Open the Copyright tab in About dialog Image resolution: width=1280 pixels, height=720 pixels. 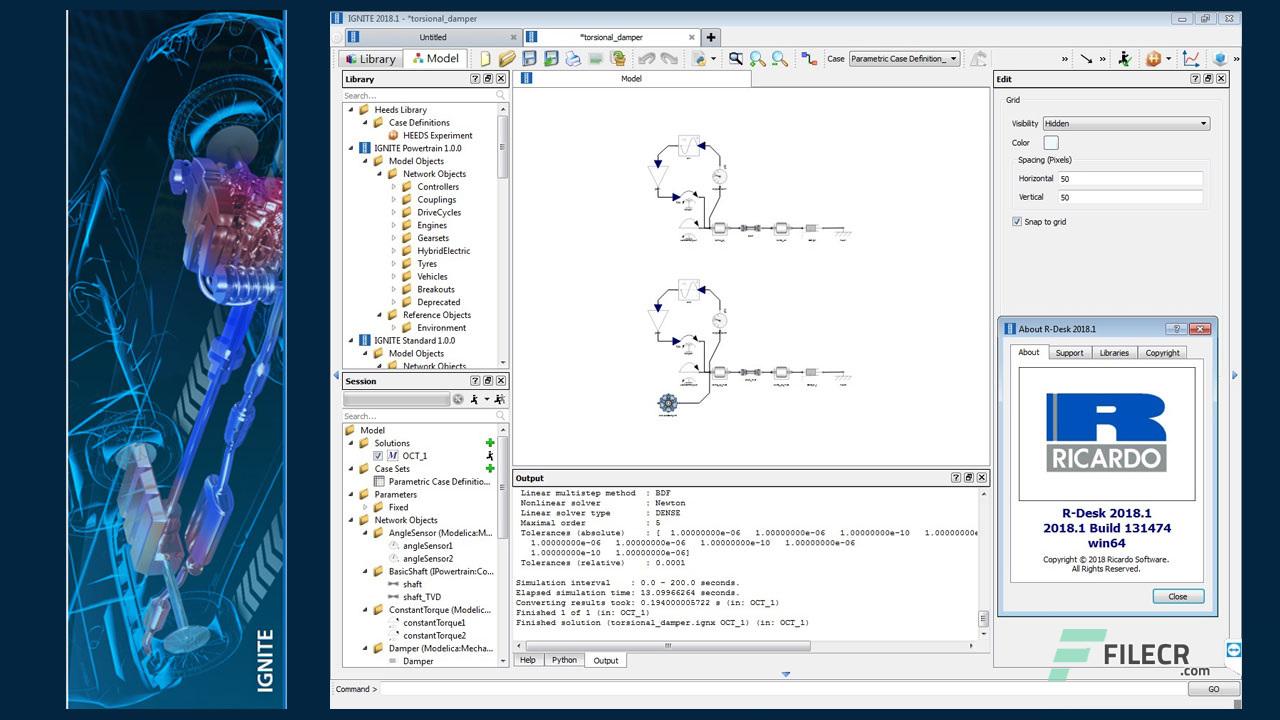1162,353
